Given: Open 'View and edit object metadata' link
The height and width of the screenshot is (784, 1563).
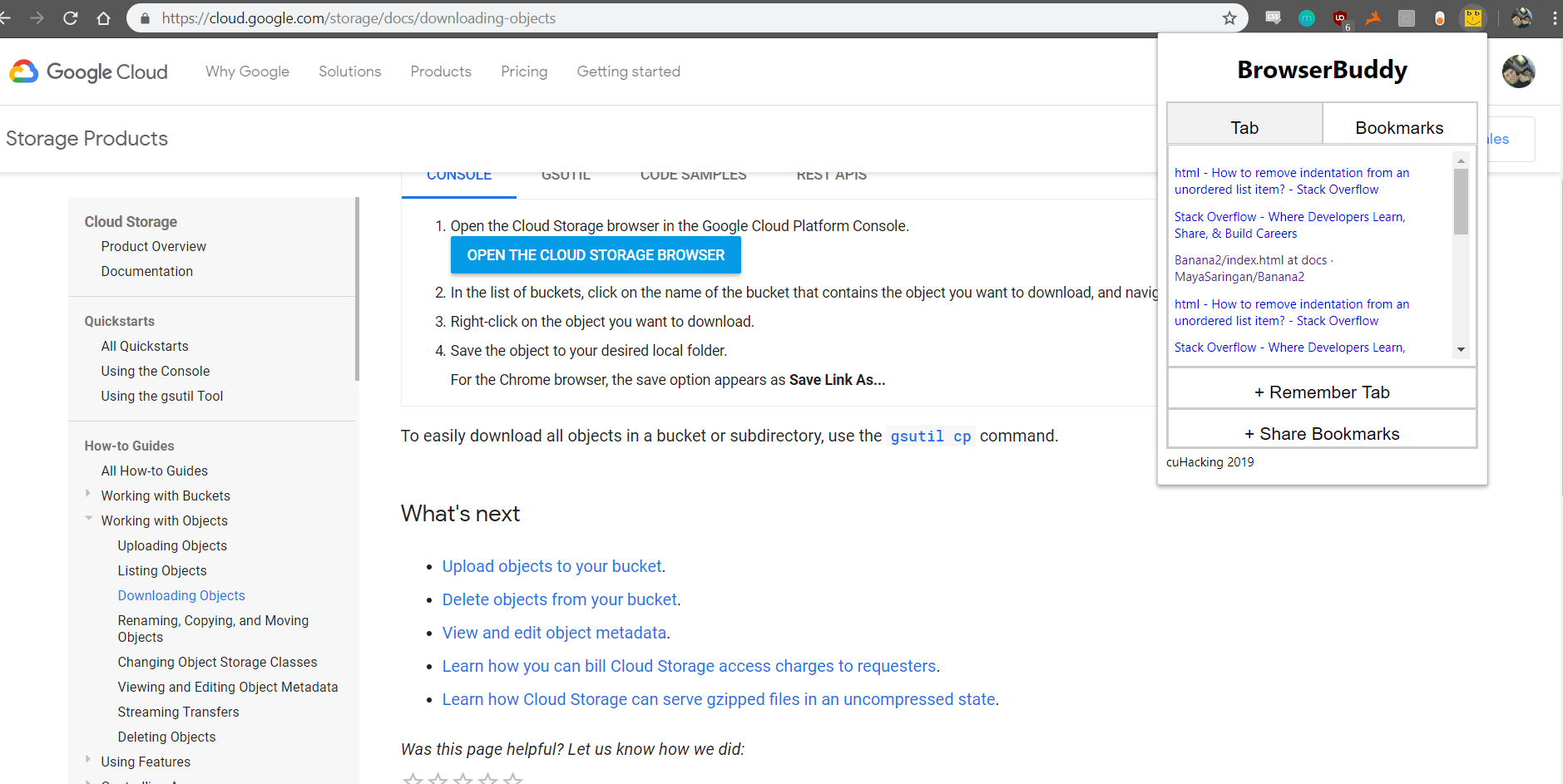Looking at the screenshot, I should click(554, 633).
